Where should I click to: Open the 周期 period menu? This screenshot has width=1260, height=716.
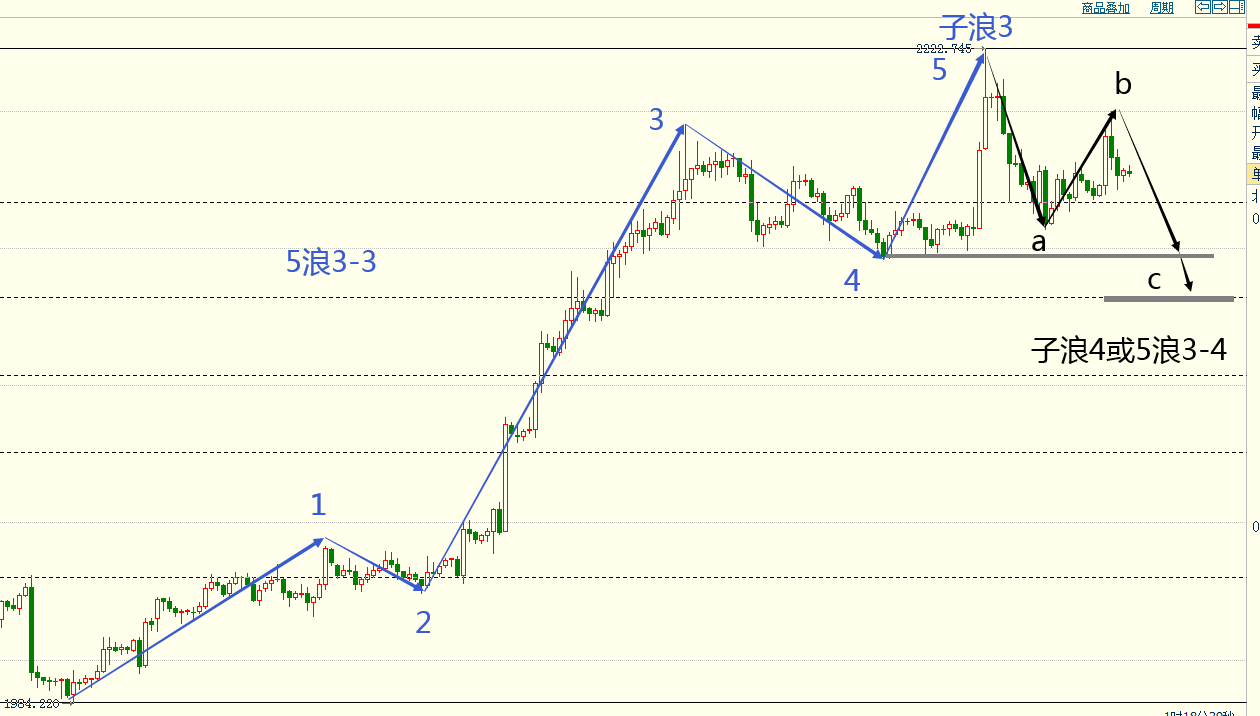pos(1161,8)
